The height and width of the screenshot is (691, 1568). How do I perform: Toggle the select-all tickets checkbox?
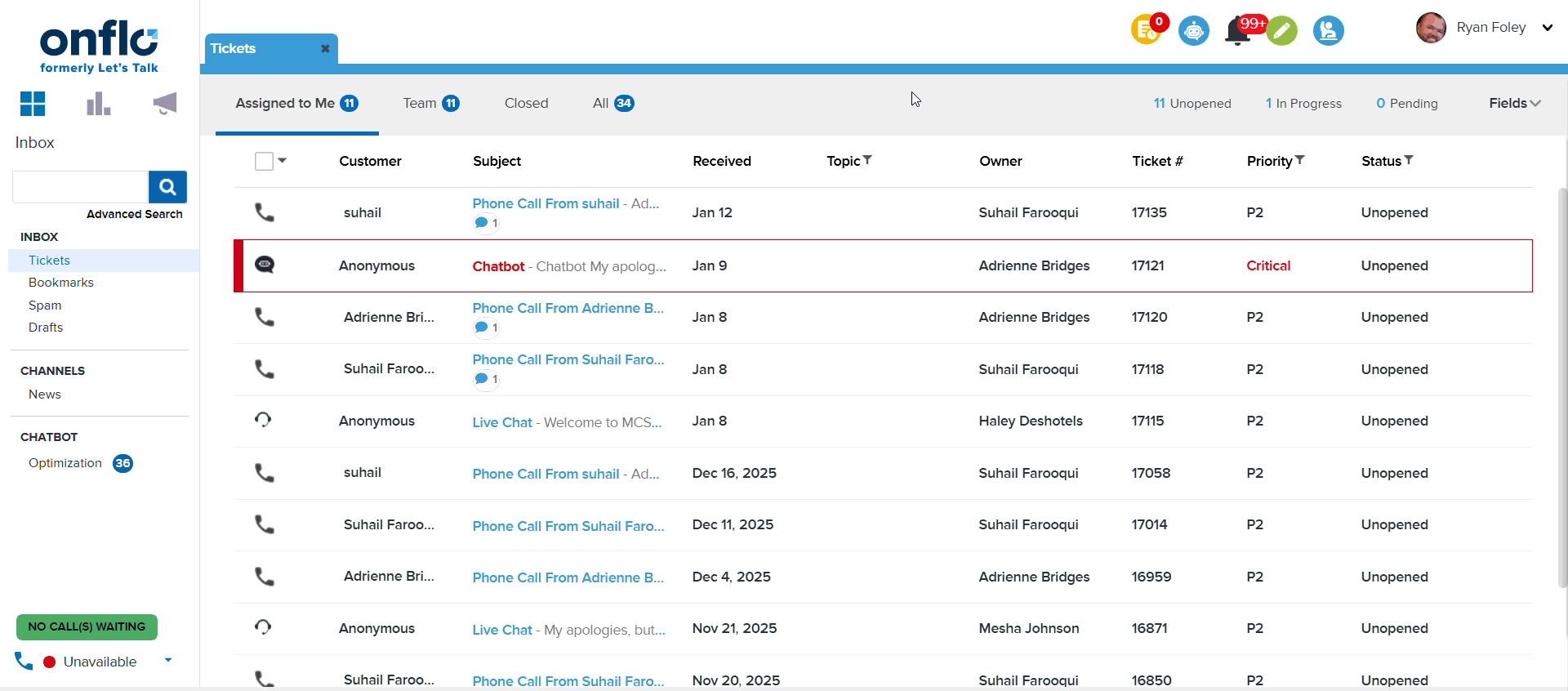click(x=264, y=161)
